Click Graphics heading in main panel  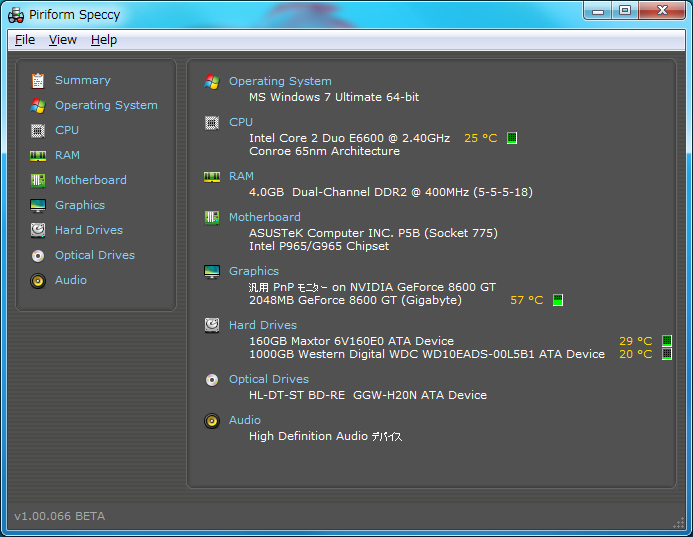[x=254, y=271]
